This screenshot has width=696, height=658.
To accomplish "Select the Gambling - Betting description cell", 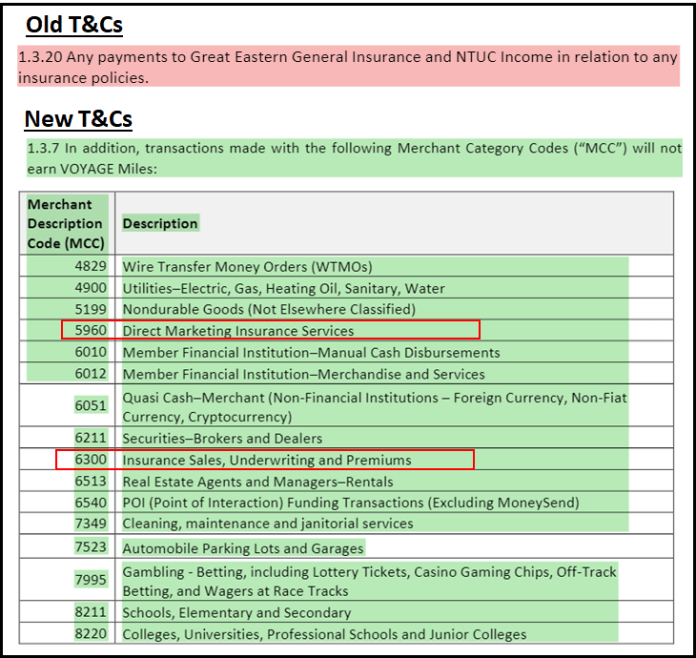I will pos(369,580).
